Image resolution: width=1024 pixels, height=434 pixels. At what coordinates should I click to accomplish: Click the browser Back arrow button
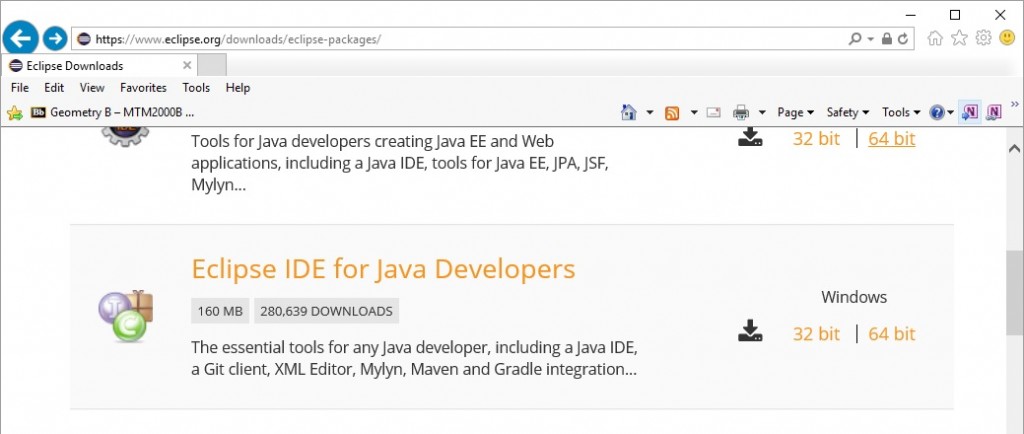point(20,39)
